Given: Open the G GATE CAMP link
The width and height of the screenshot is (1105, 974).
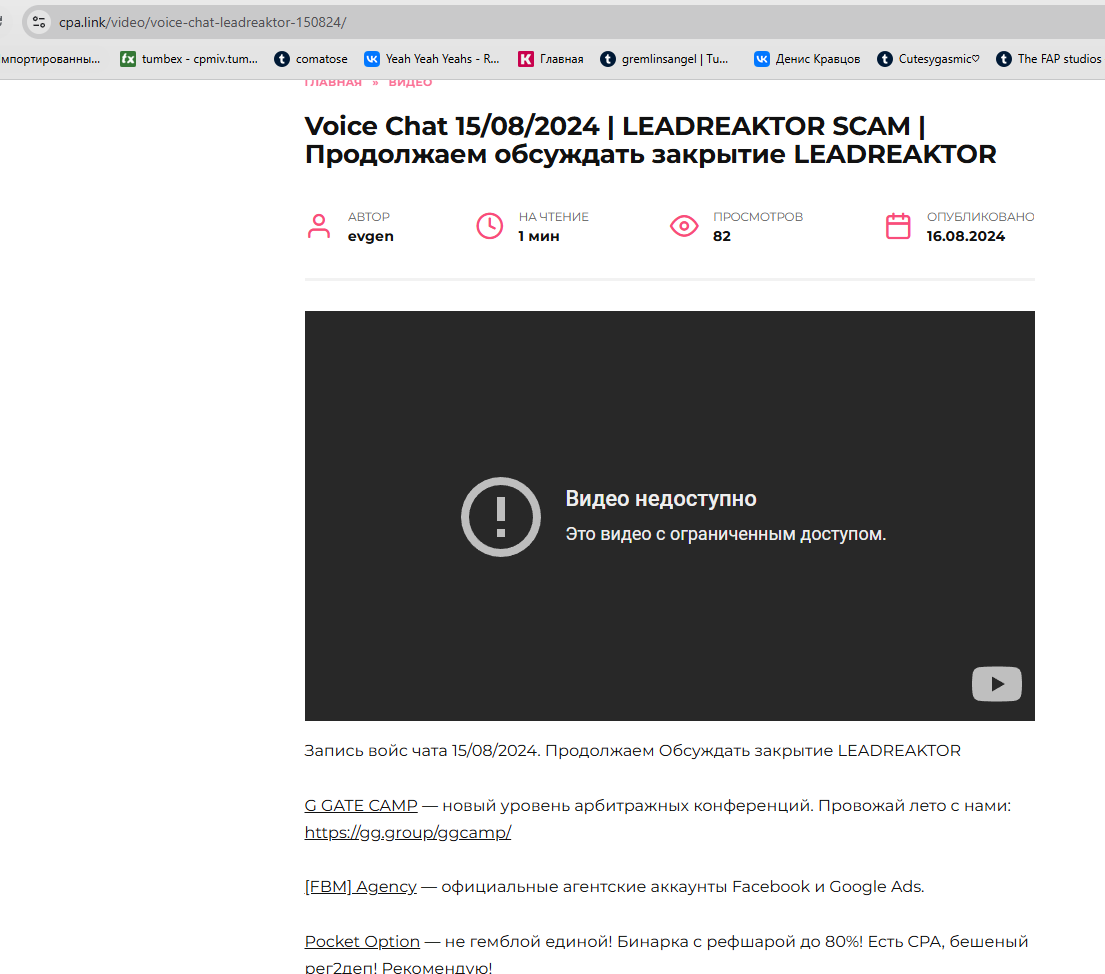Looking at the screenshot, I should [361, 806].
